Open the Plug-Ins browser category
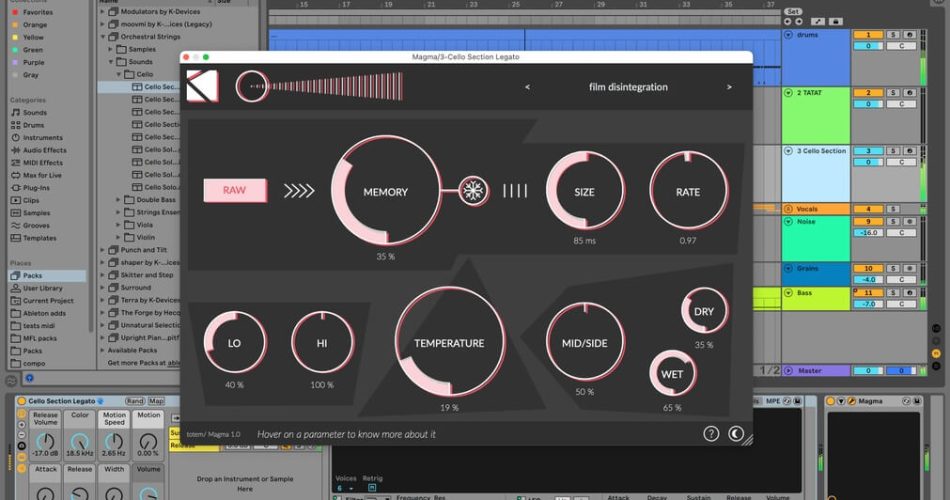This screenshot has width=950, height=500. pos(36,188)
